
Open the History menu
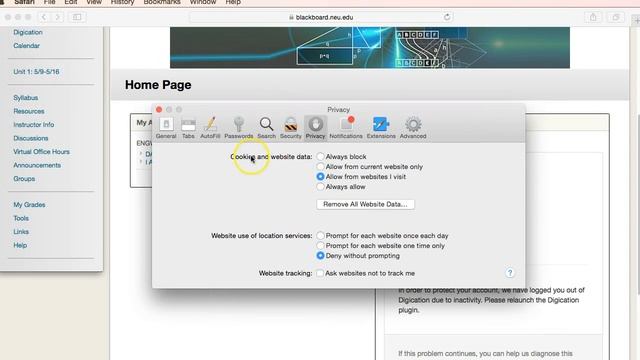[122, 2]
